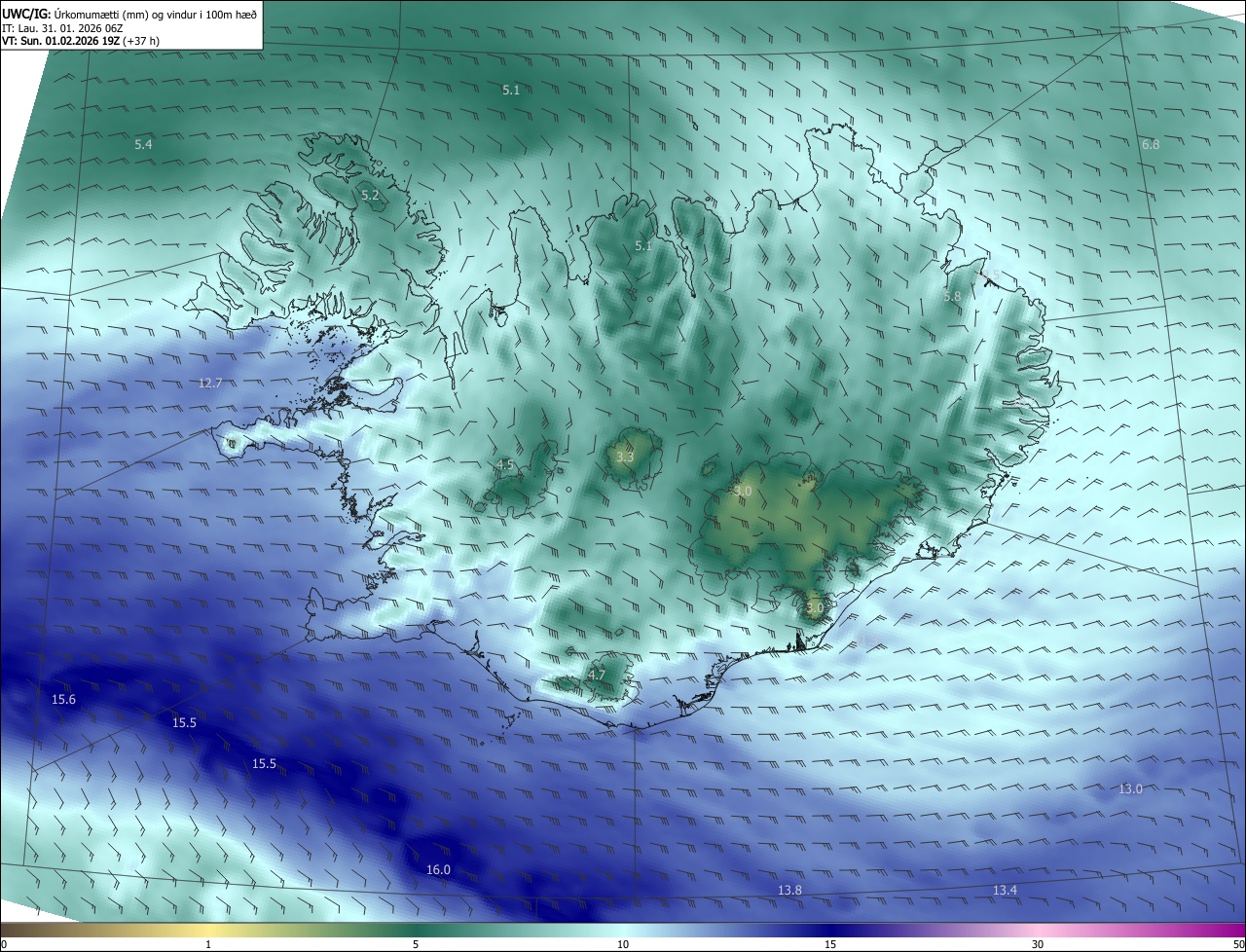1246x952 pixels.
Task: Click the 3.3 value label on the glacier
Action: click(625, 457)
